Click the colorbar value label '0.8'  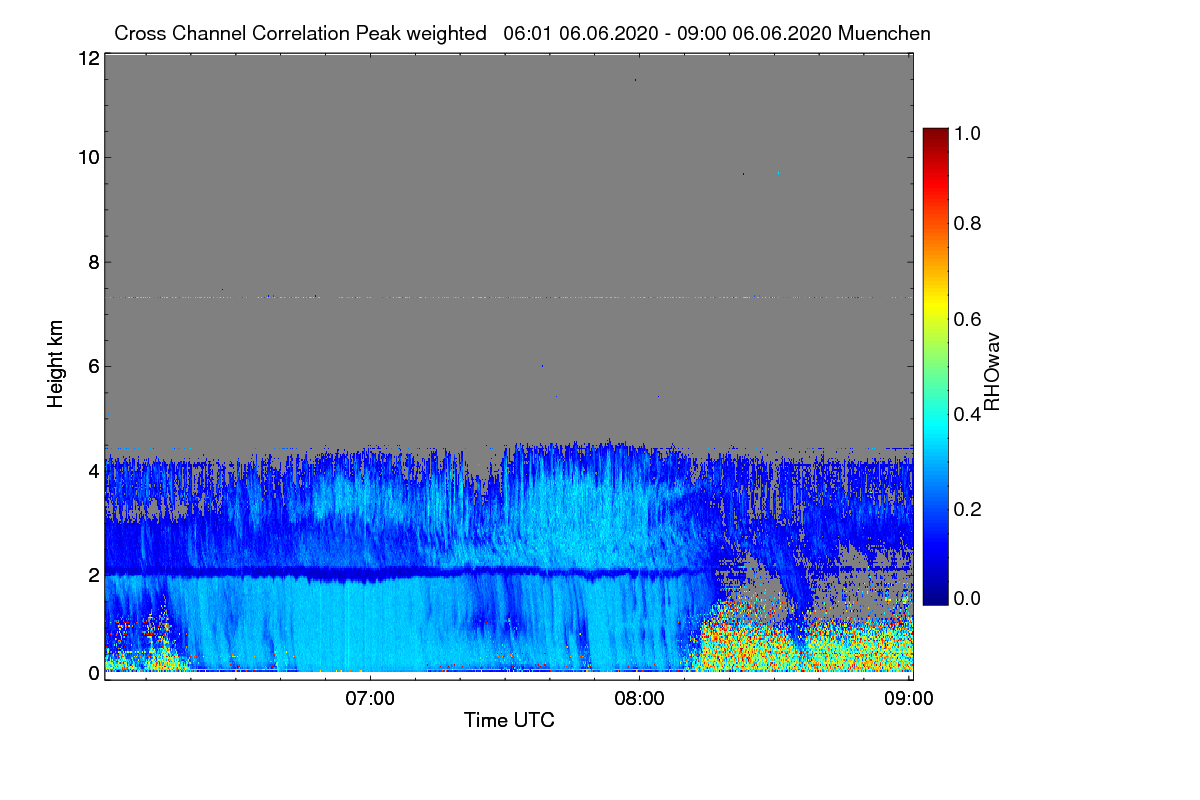[967, 223]
